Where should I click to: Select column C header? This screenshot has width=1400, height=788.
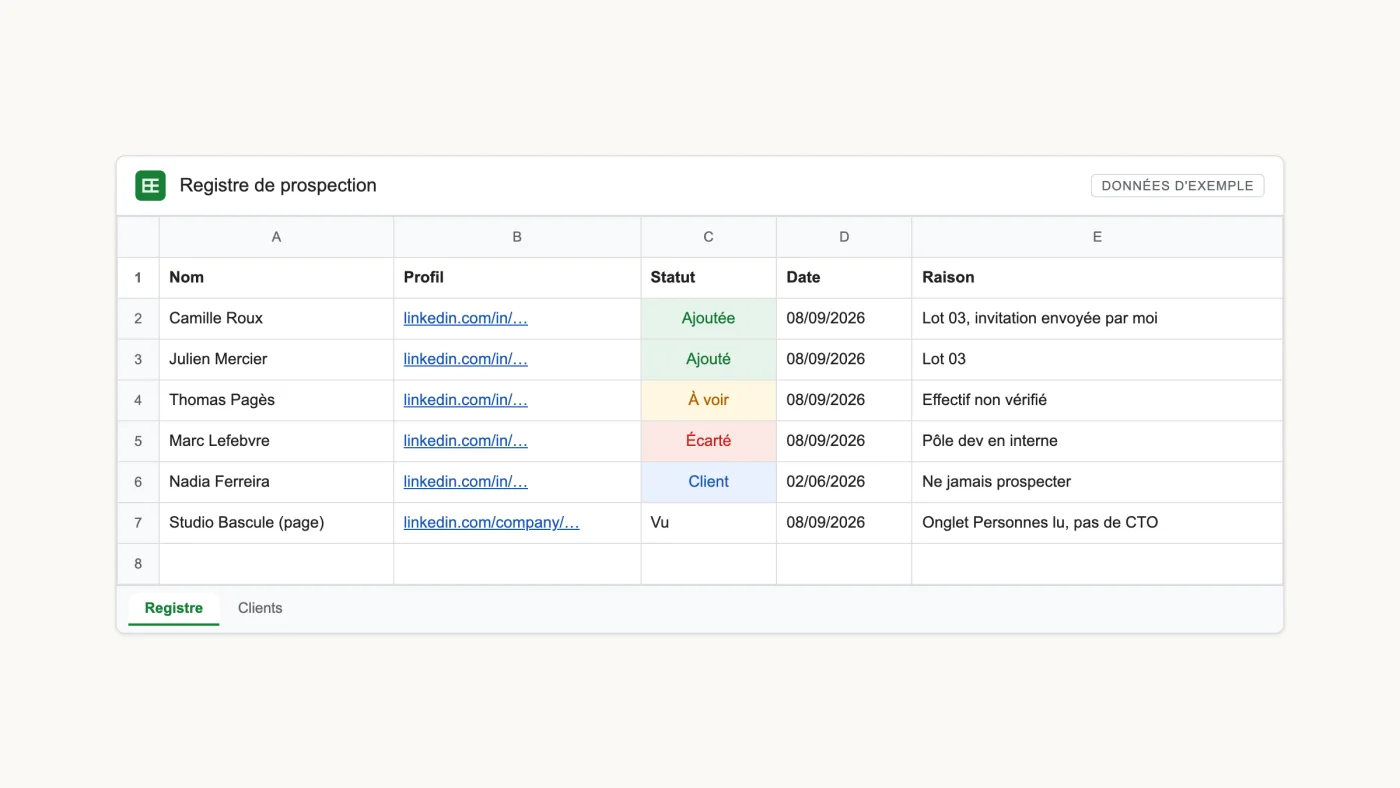(708, 237)
